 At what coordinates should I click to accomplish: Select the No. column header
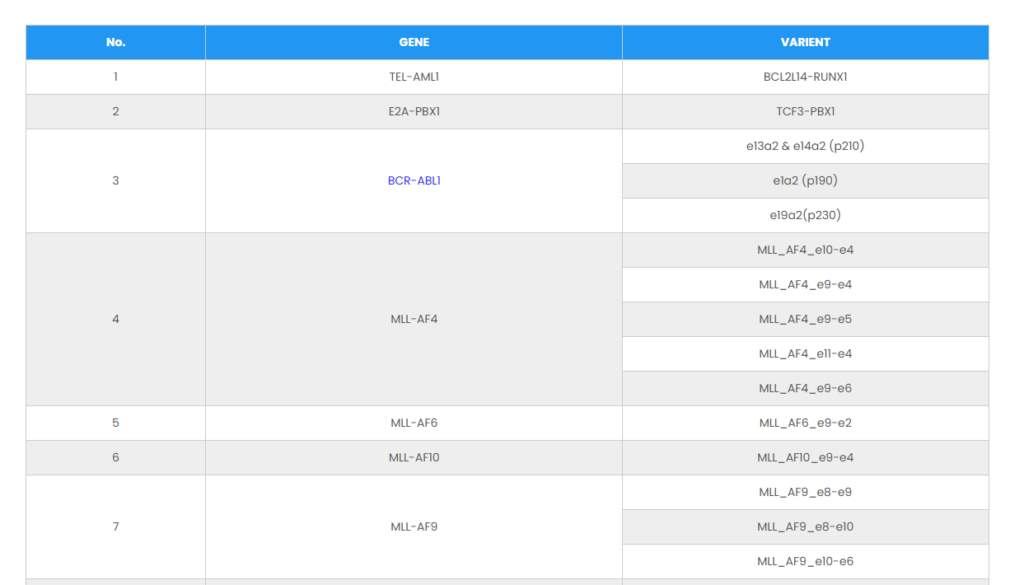116,42
